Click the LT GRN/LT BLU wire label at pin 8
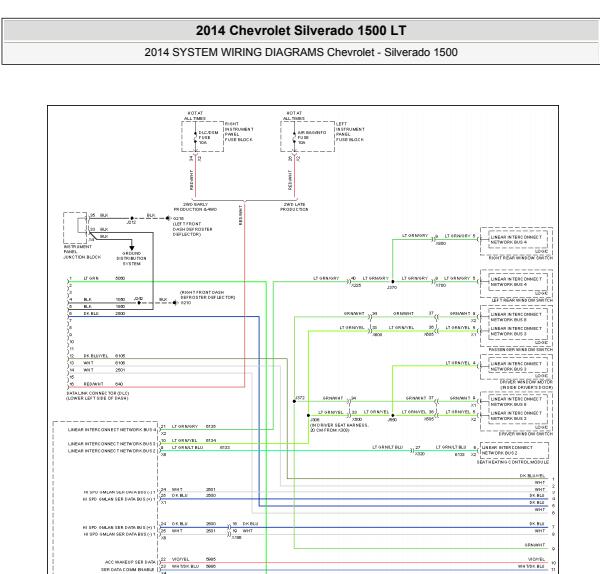Viewport: 600px width, 574px height. [187, 447]
